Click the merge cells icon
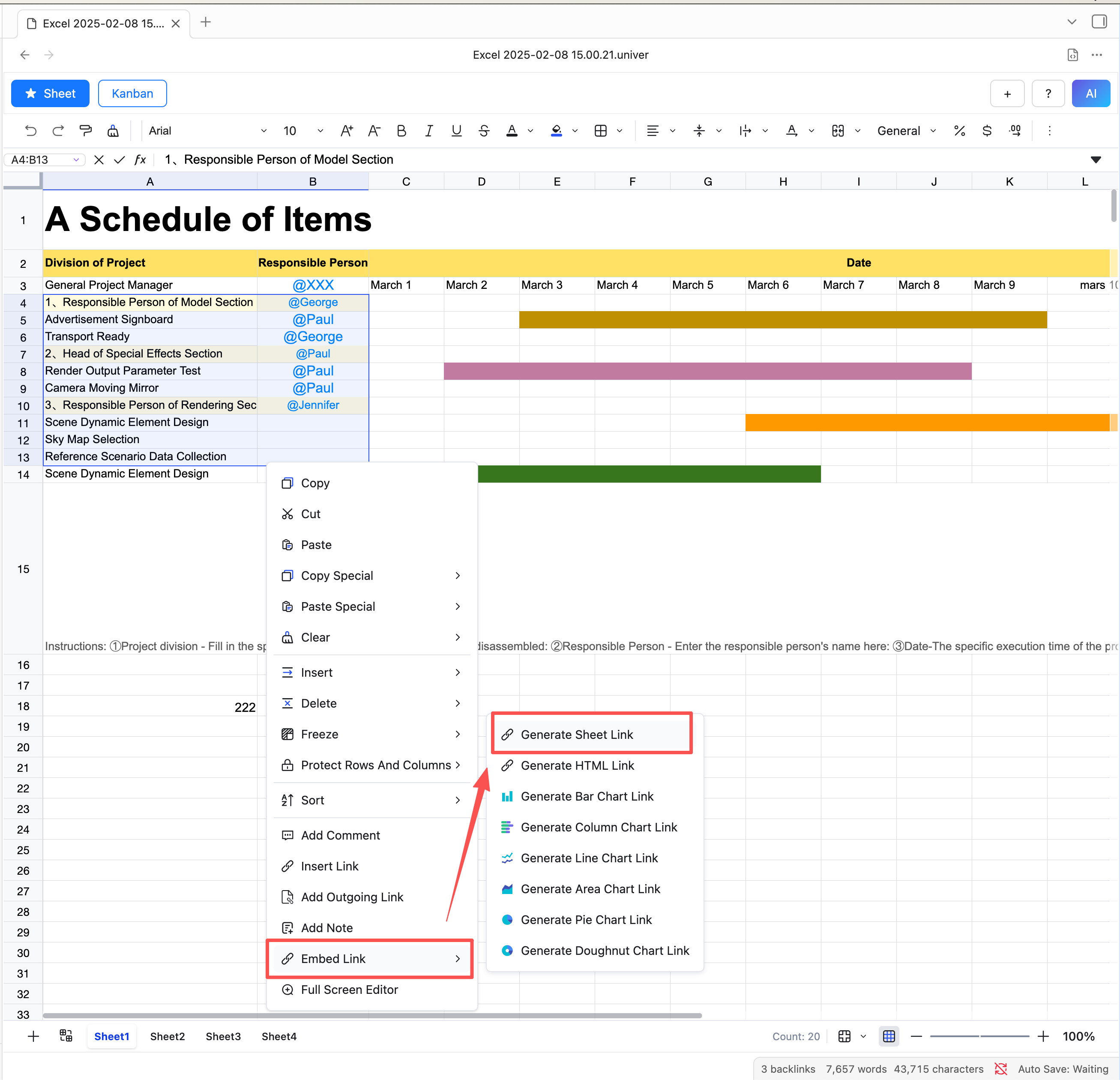This screenshot has height=1080, width=1120. point(838,131)
